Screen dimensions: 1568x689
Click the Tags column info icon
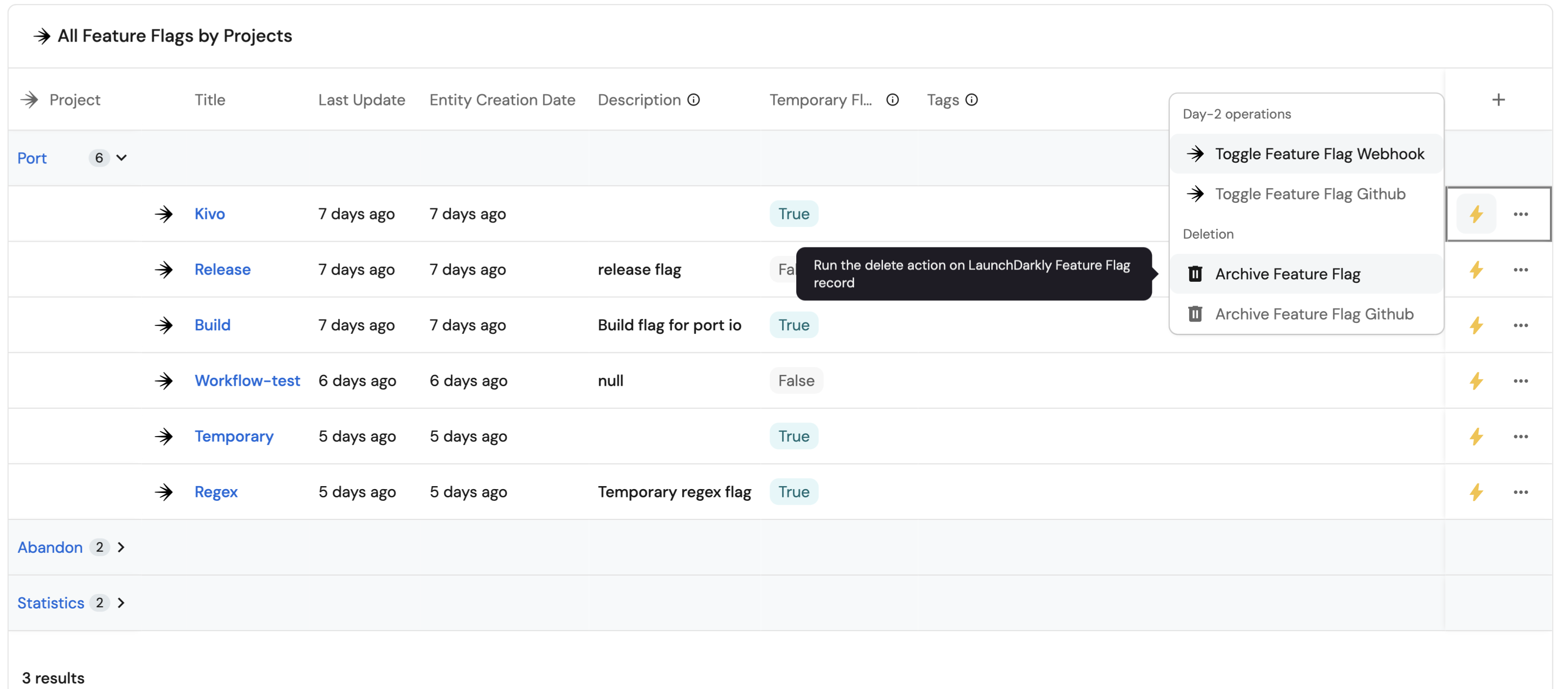[972, 100]
